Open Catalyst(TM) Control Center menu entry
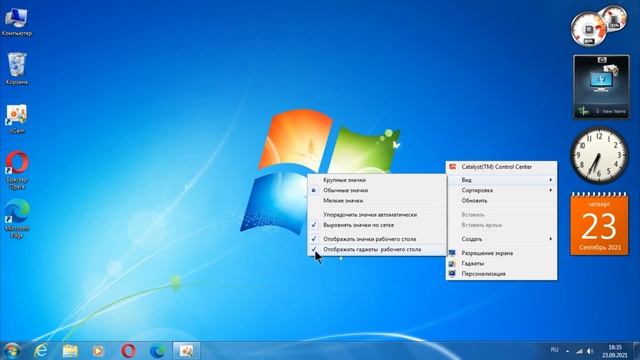 tap(501, 167)
